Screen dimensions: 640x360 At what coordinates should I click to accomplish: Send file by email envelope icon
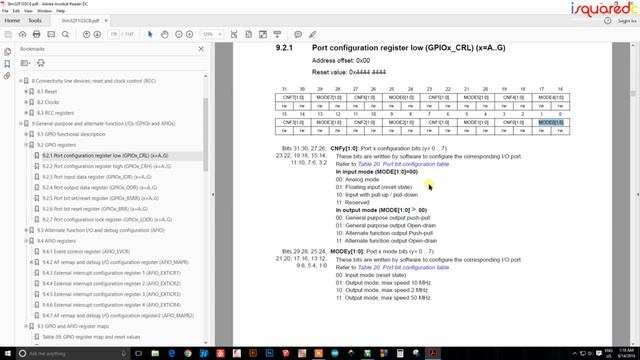(51, 35)
